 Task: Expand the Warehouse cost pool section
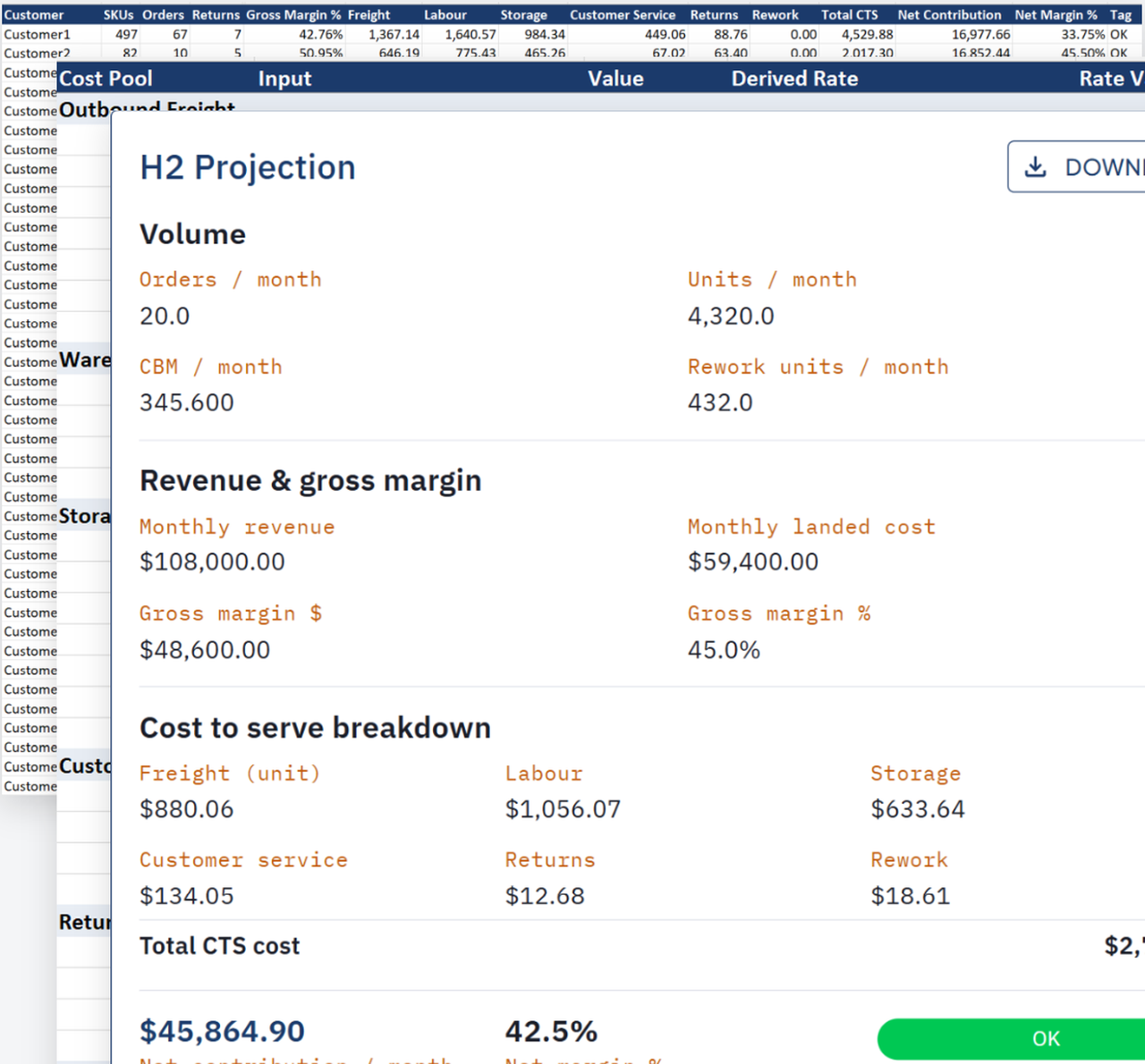85,359
